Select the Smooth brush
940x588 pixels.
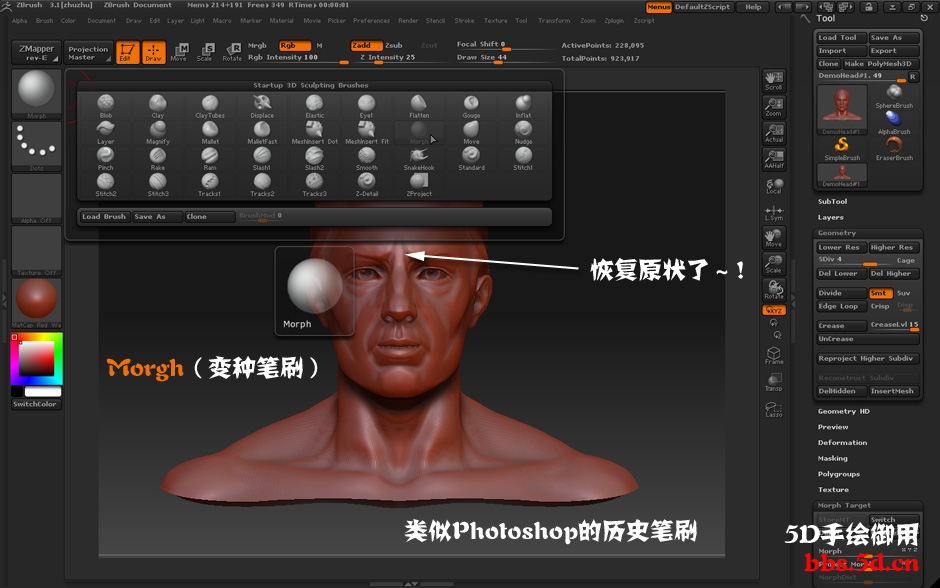tap(366, 159)
